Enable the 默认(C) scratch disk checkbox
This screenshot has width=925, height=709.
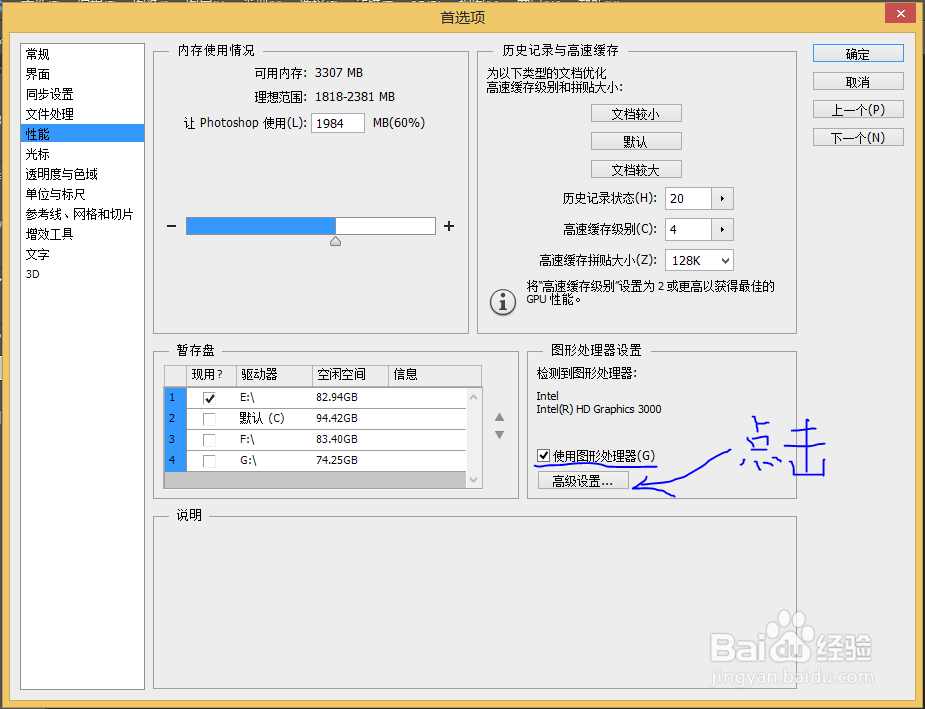(210, 418)
